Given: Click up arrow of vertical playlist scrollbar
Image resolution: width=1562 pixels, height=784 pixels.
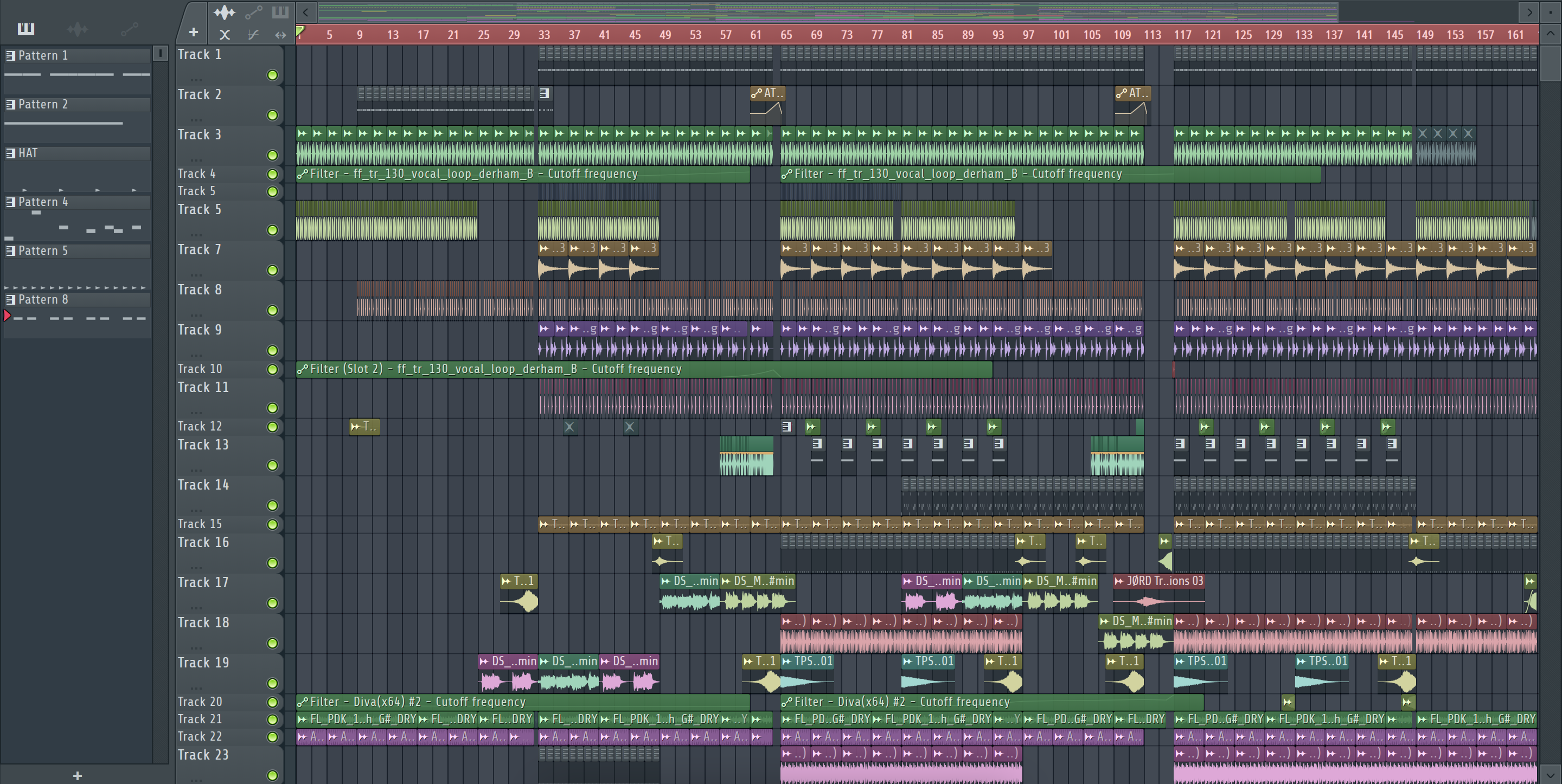Looking at the screenshot, I should pyautogui.click(x=1551, y=34).
